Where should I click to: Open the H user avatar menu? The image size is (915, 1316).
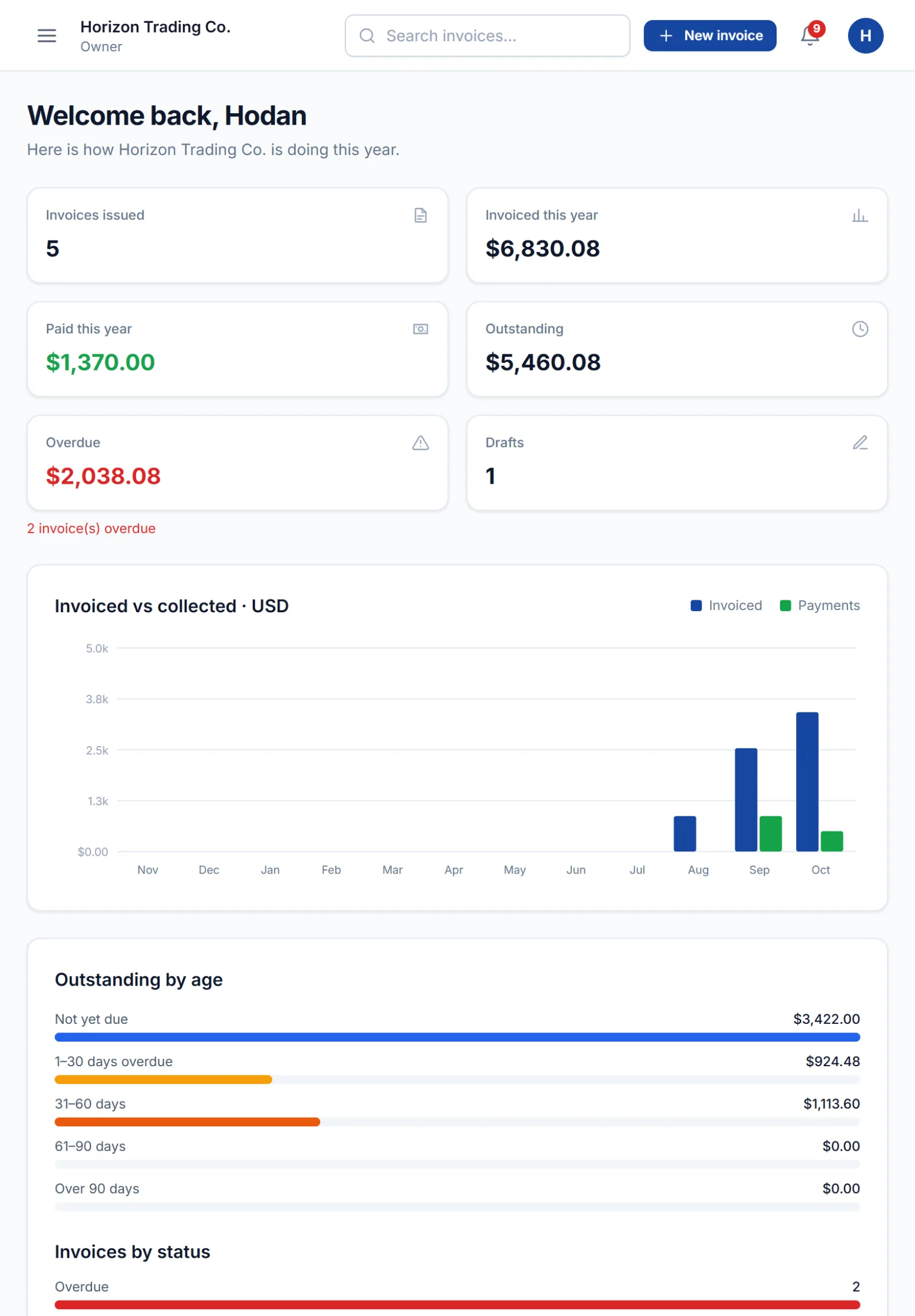(866, 35)
